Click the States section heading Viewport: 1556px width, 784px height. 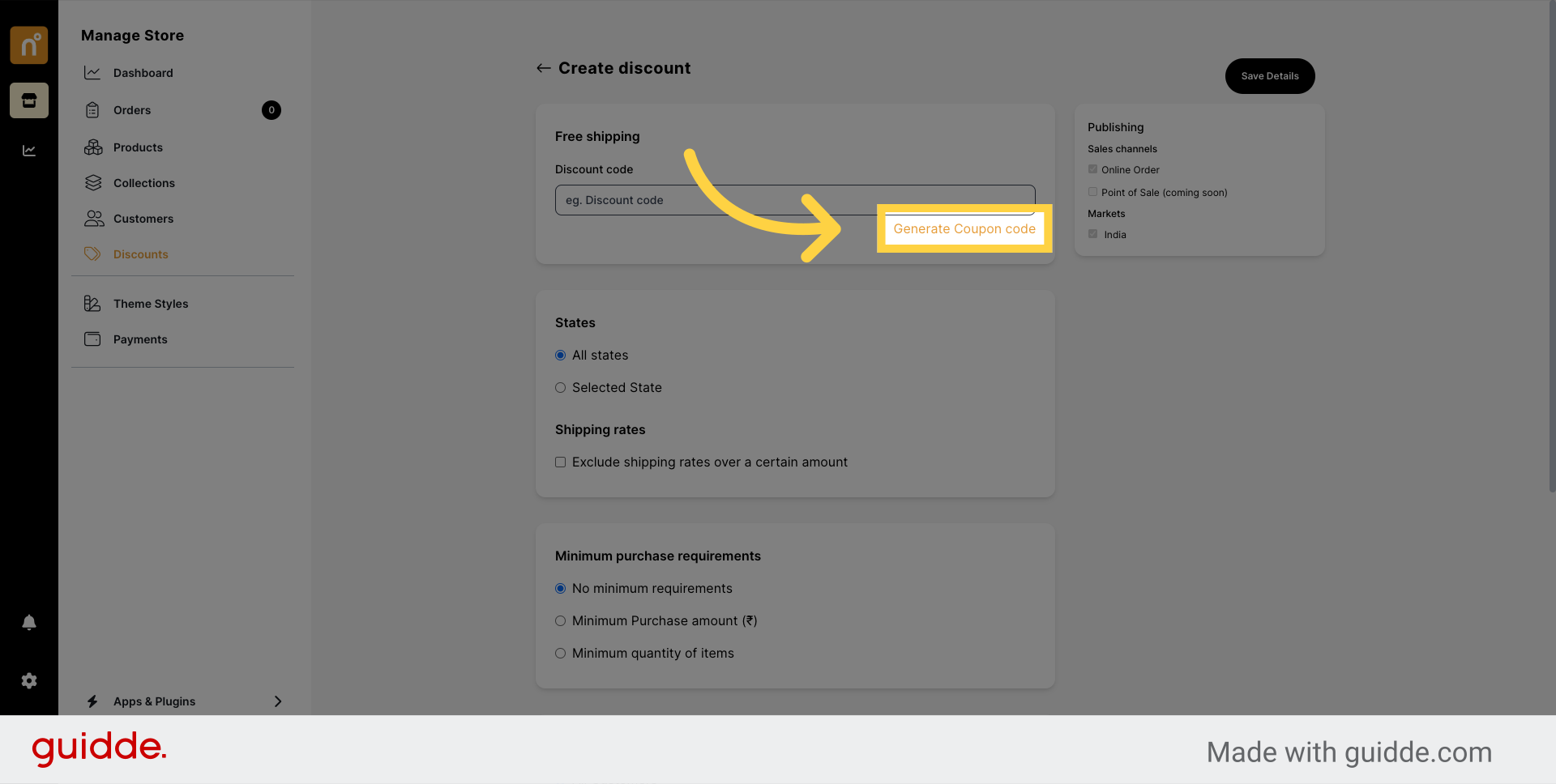tap(575, 323)
